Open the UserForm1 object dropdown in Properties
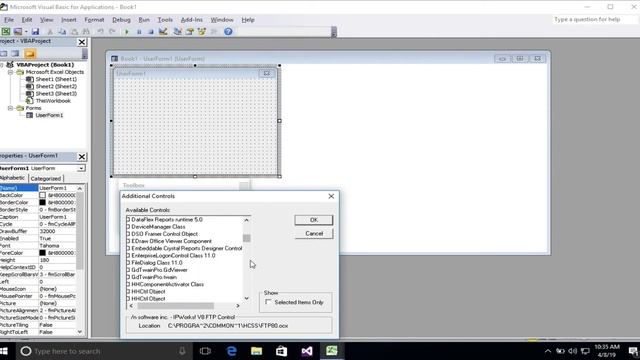The image size is (640, 360). (81, 168)
